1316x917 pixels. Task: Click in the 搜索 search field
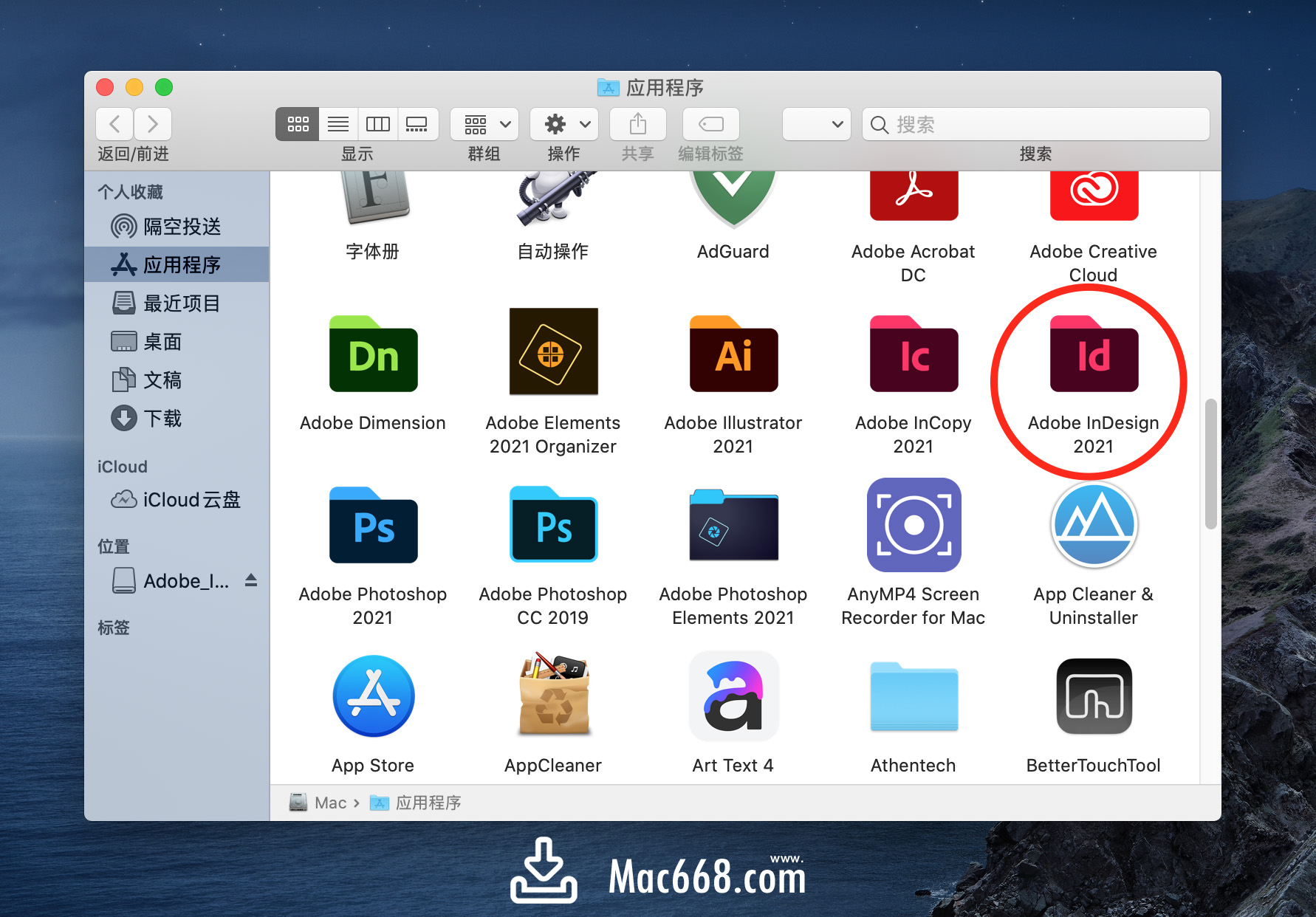1036,124
